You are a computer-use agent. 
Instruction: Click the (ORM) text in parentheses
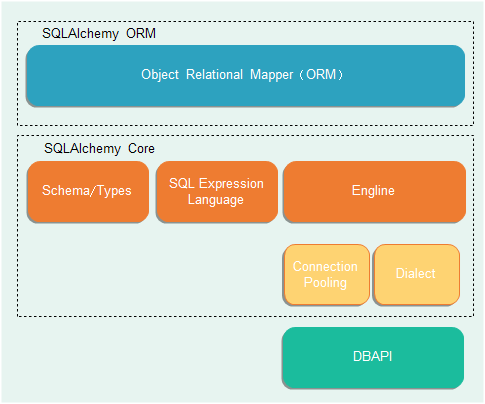tap(321, 74)
